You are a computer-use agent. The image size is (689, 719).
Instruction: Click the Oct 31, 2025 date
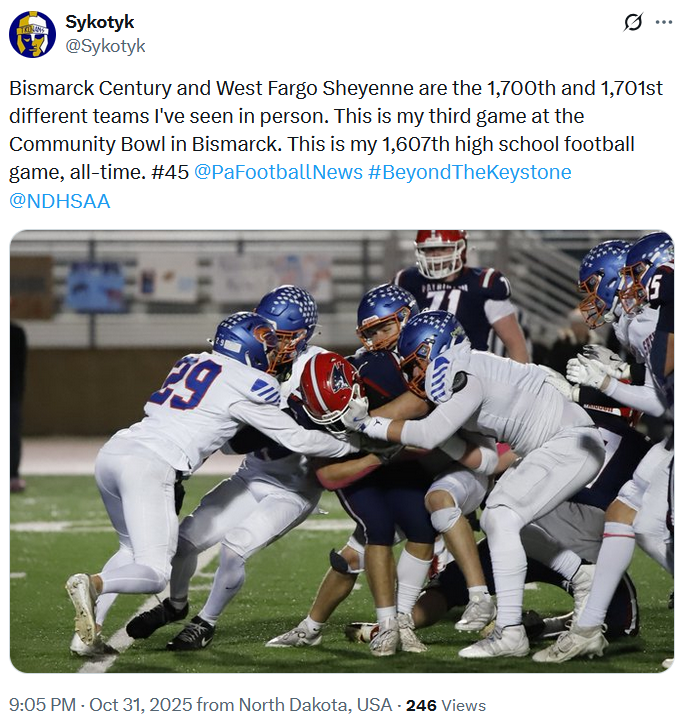[140, 704]
